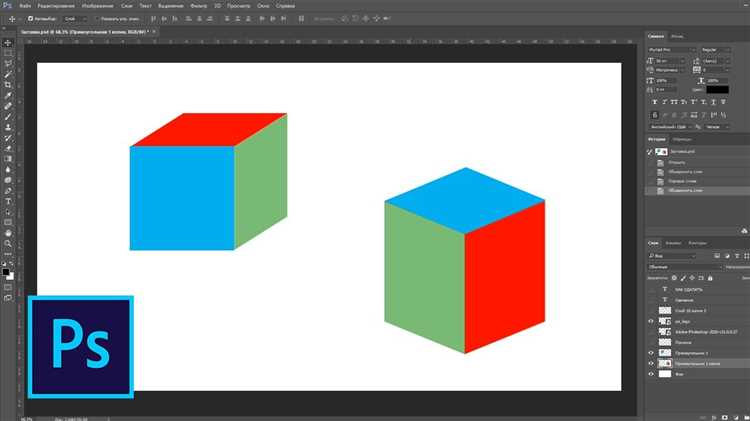Select the Clone Stamp tool
The width and height of the screenshot is (750, 421).
coord(8,127)
